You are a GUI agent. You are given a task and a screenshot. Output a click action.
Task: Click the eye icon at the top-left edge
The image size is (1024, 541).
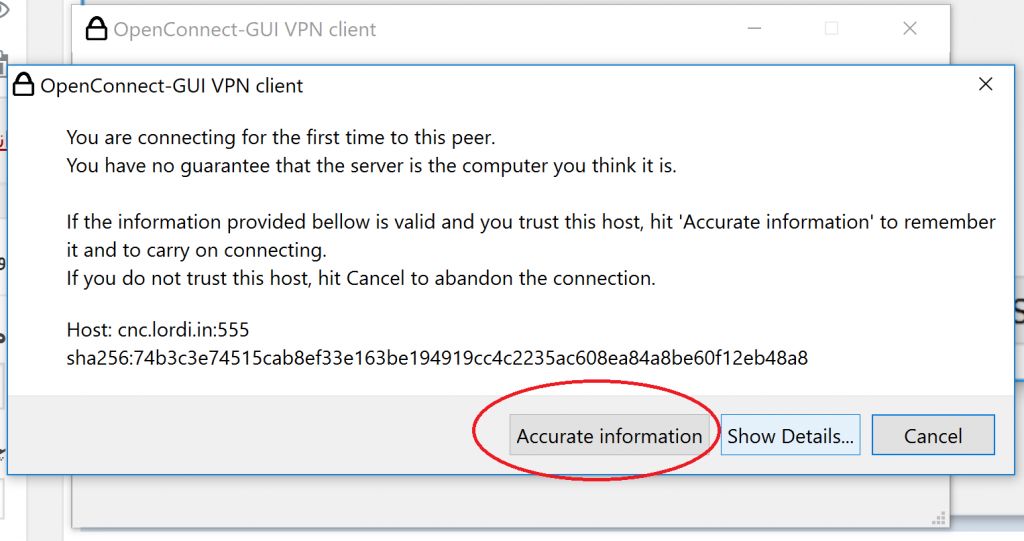click(4, 10)
